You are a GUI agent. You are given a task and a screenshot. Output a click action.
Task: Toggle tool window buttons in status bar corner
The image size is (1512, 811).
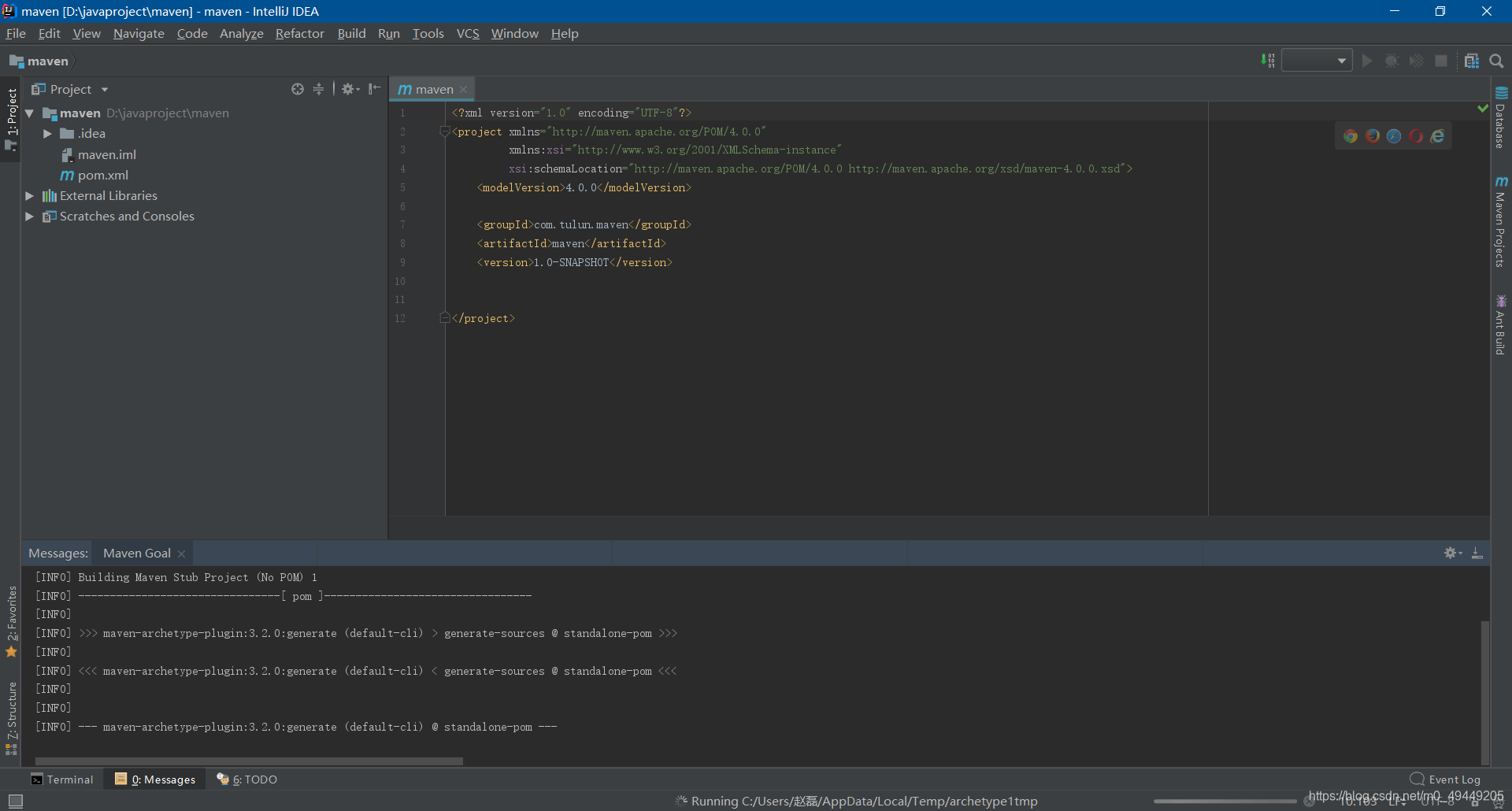[x=15, y=801]
